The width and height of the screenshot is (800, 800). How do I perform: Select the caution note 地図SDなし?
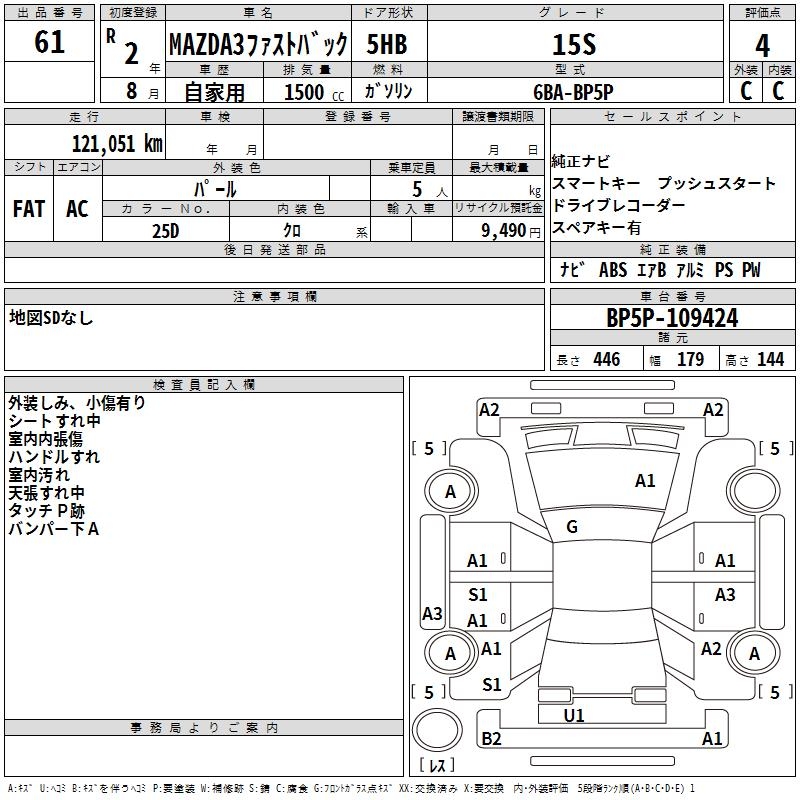pyautogui.click(x=51, y=318)
